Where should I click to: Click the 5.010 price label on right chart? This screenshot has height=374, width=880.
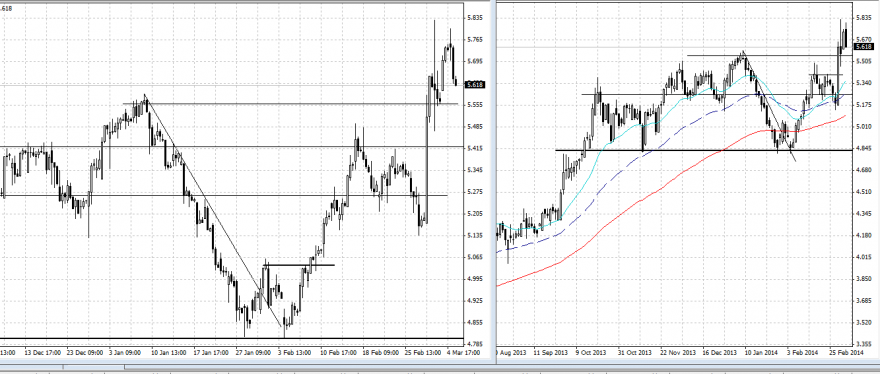click(863, 127)
